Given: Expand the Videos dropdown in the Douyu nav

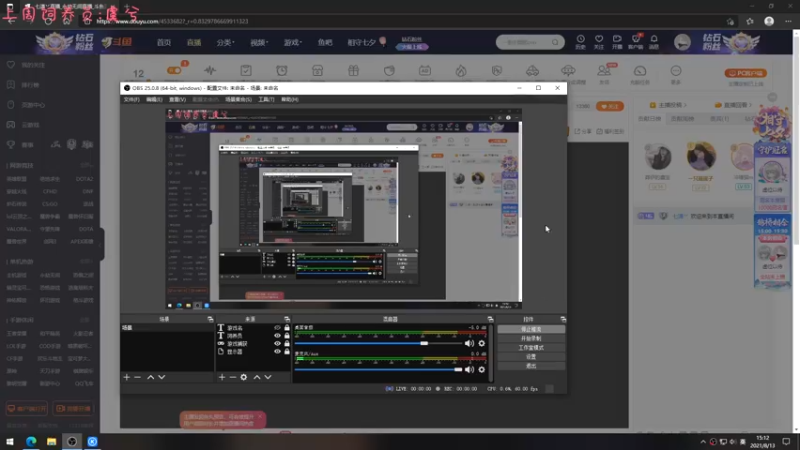Looking at the screenshot, I should 259,42.
